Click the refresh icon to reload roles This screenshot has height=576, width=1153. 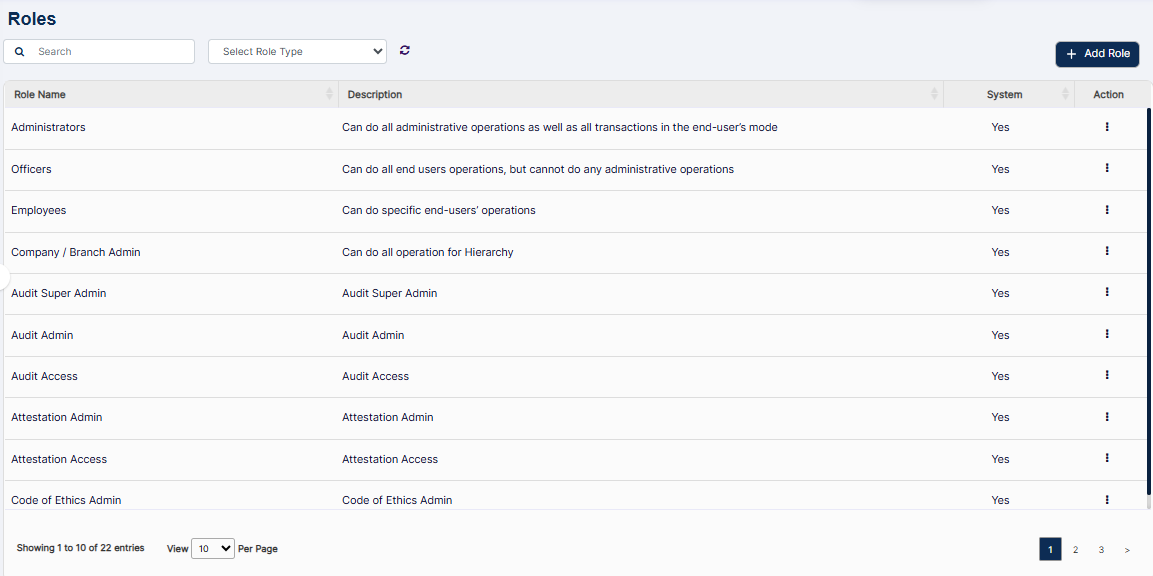coord(404,50)
